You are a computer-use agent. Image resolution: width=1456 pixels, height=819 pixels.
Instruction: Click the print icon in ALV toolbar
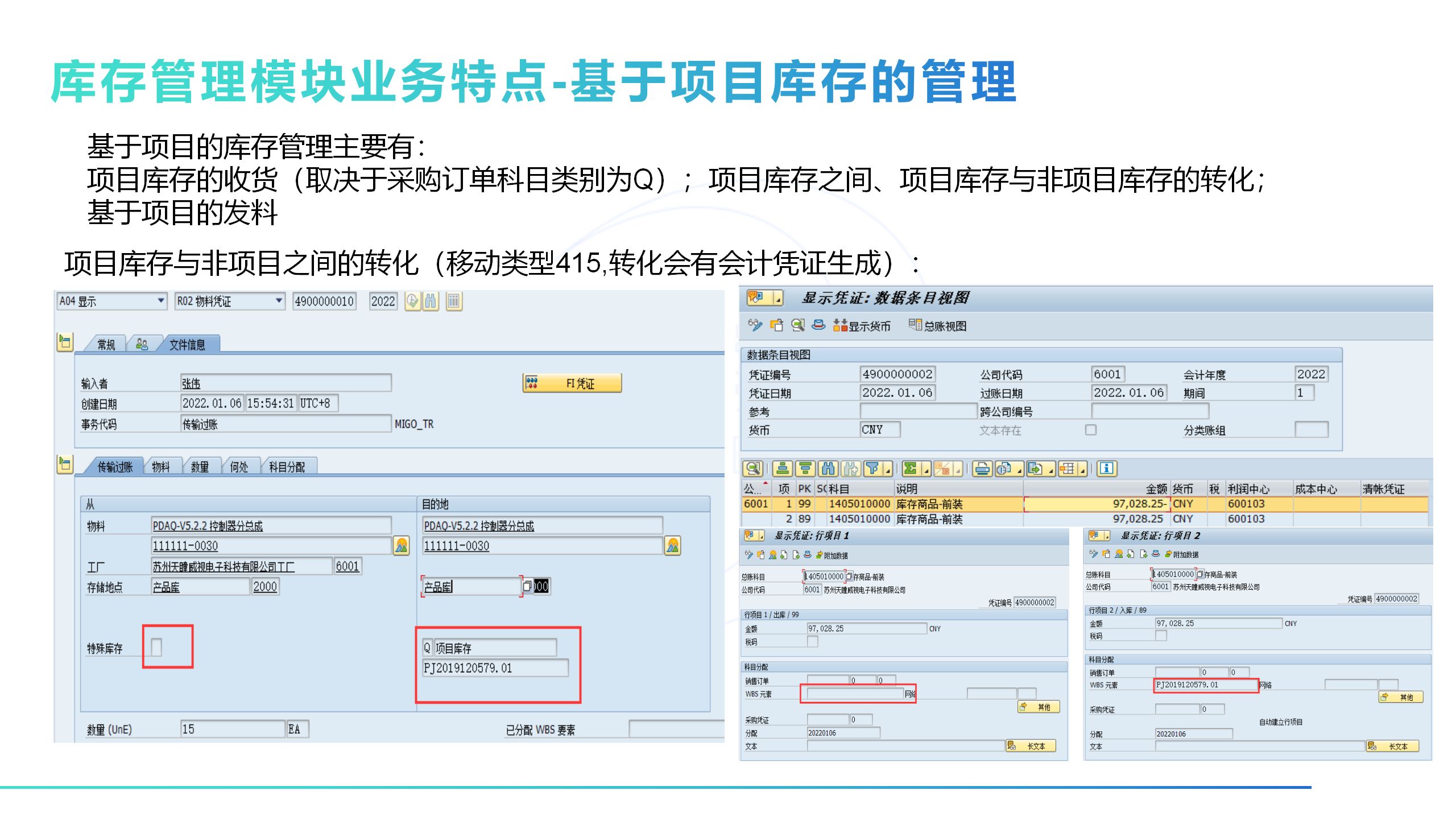[x=982, y=469]
